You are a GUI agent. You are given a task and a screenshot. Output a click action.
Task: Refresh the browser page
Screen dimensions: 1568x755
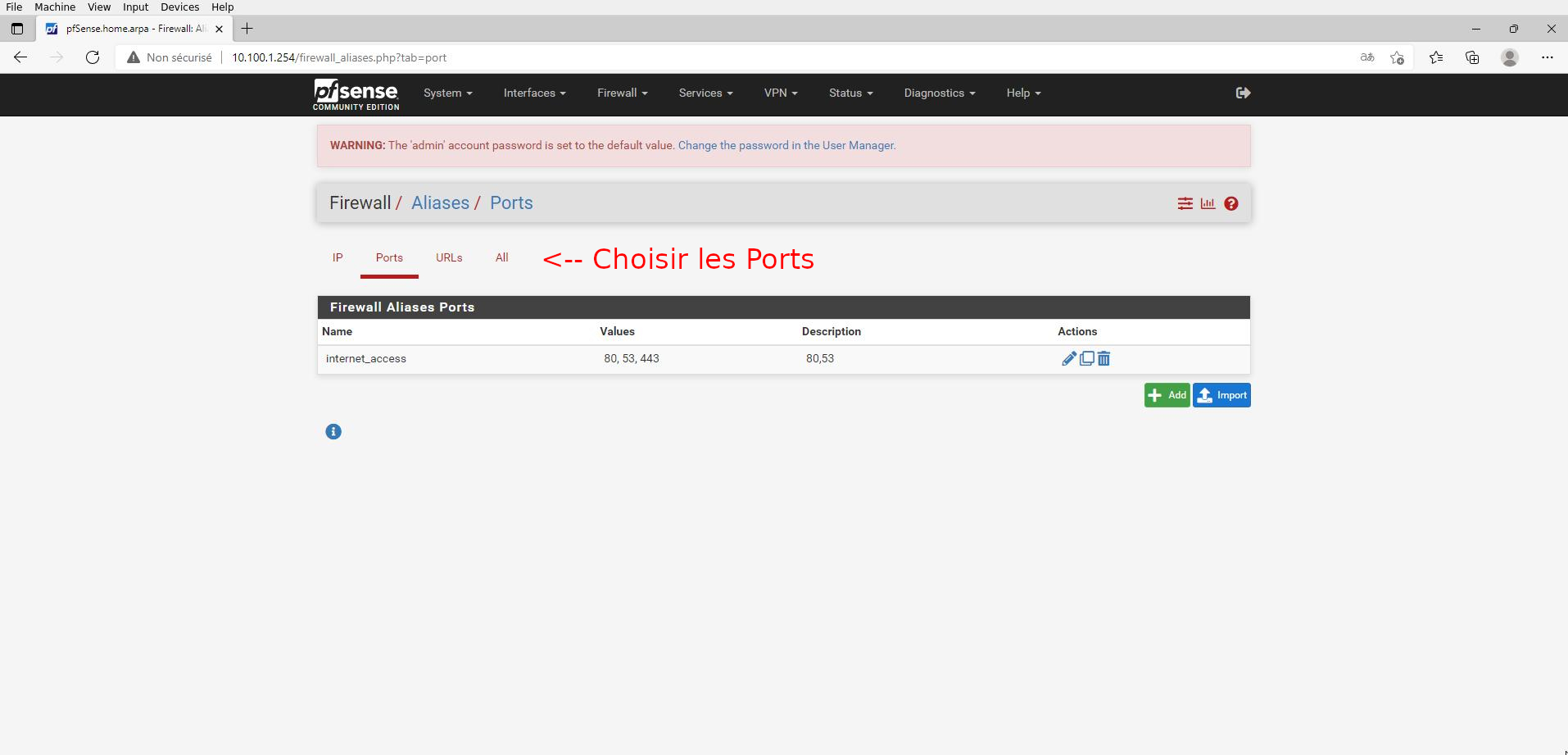[x=93, y=57]
